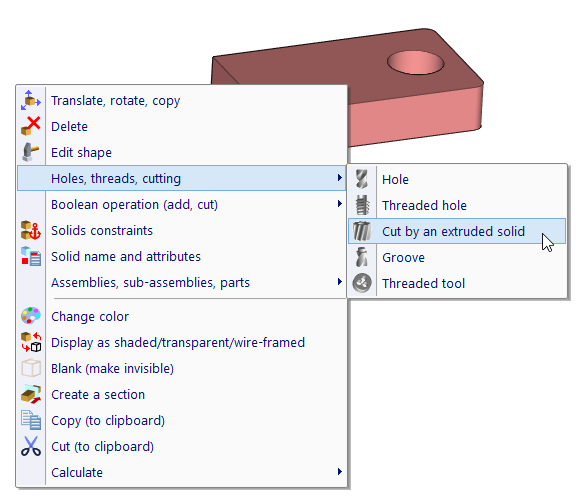Click the Create a section icon
Viewport: 585px width, 503px height.
(x=31, y=394)
